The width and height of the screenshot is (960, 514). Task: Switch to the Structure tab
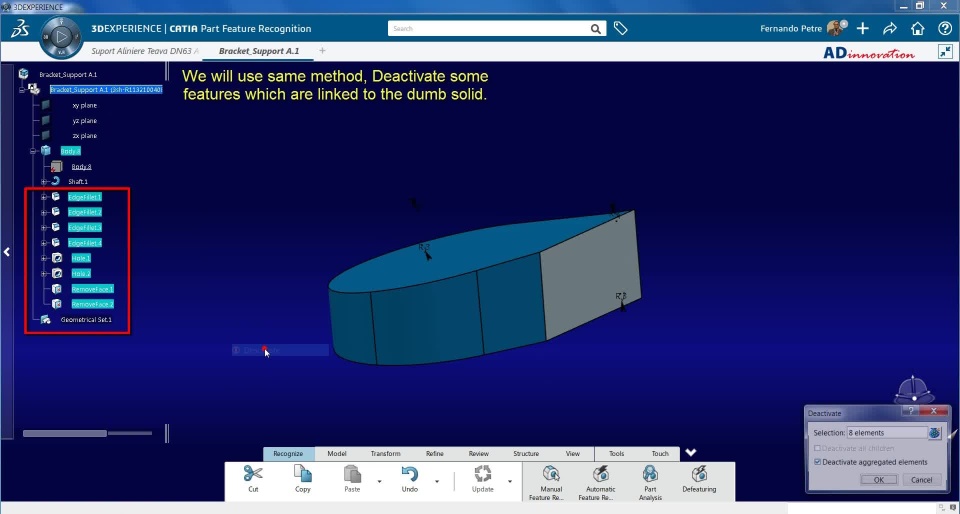[526, 453]
